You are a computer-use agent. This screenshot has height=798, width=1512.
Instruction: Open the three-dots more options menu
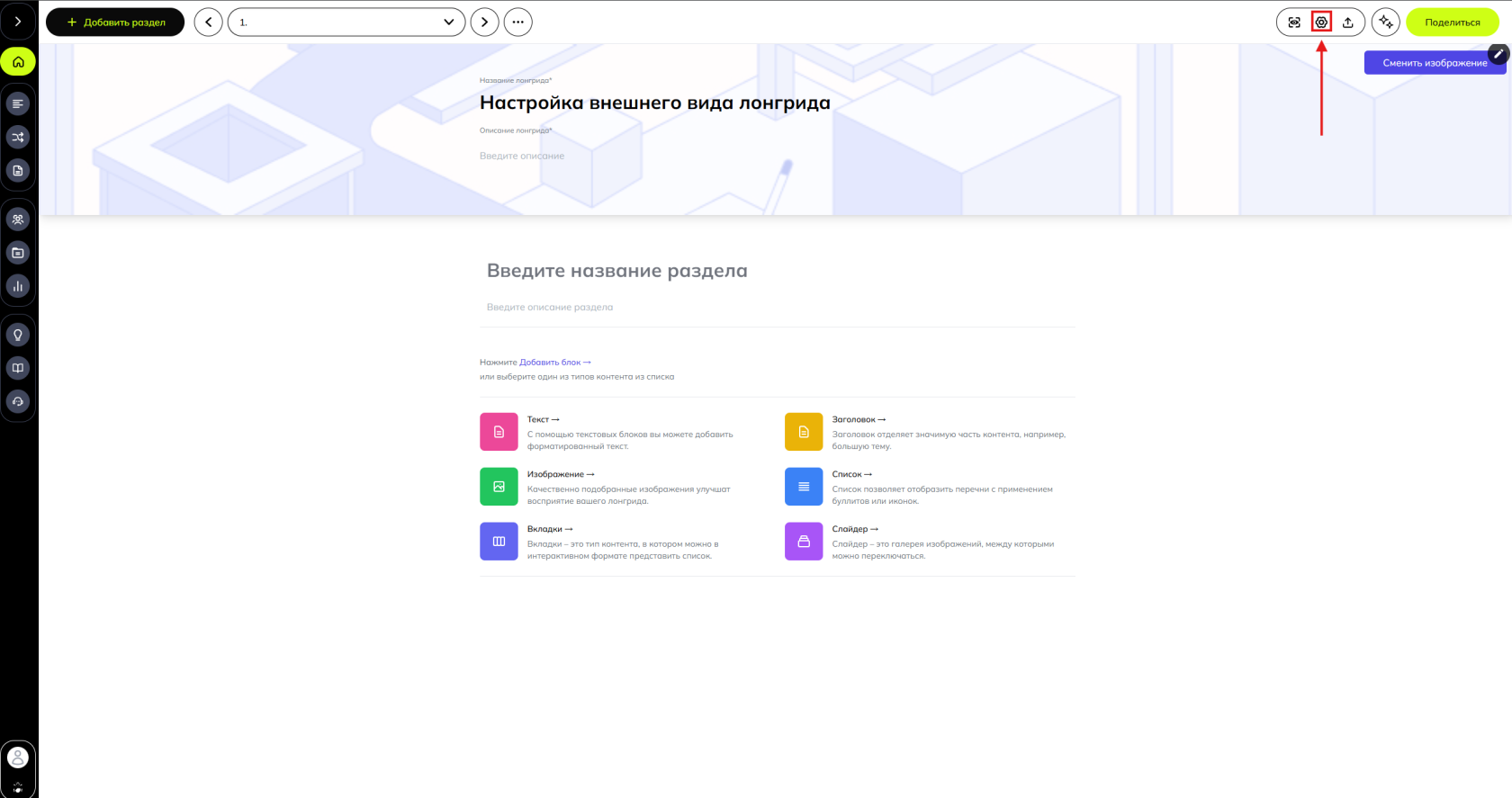[518, 22]
